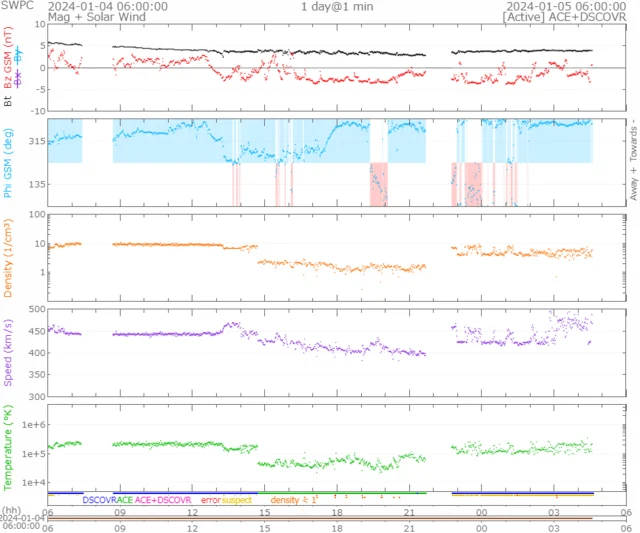
Task: Click the end date 2024-01-05 06:00:00
Action: point(566,6)
